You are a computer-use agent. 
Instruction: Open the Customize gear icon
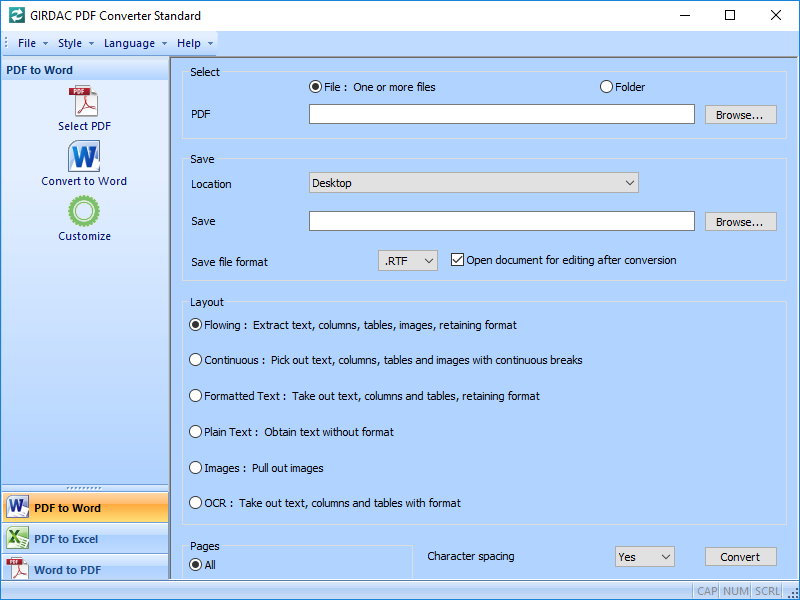(84, 211)
